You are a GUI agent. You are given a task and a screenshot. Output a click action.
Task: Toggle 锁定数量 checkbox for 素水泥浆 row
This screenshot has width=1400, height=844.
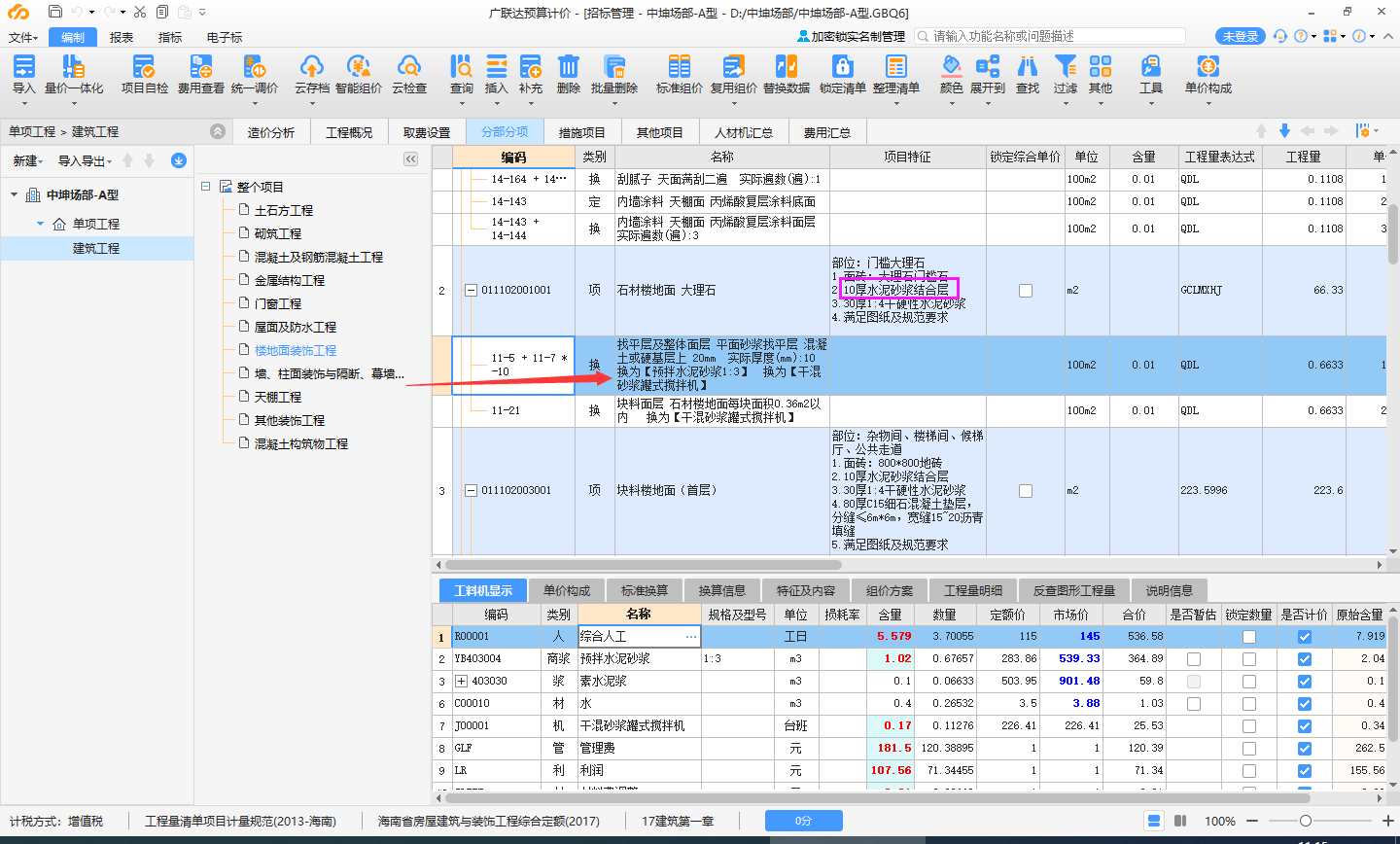click(x=1249, y=682)
